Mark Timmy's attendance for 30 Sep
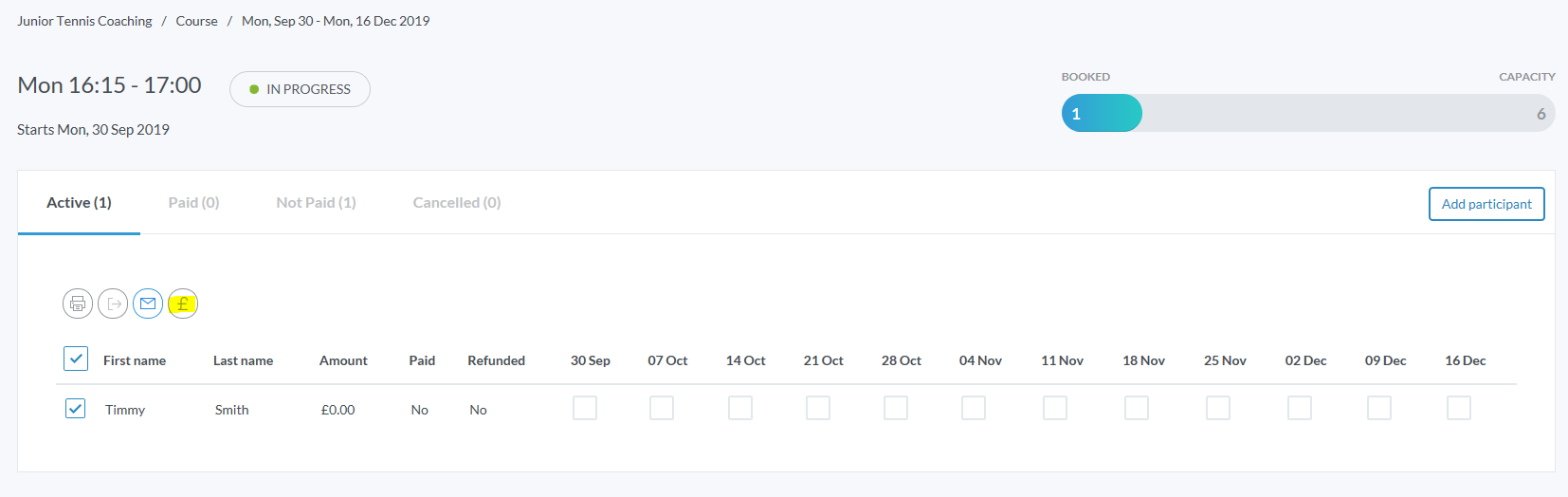This screenshot has width=1568, height=497. click(585, 408)
